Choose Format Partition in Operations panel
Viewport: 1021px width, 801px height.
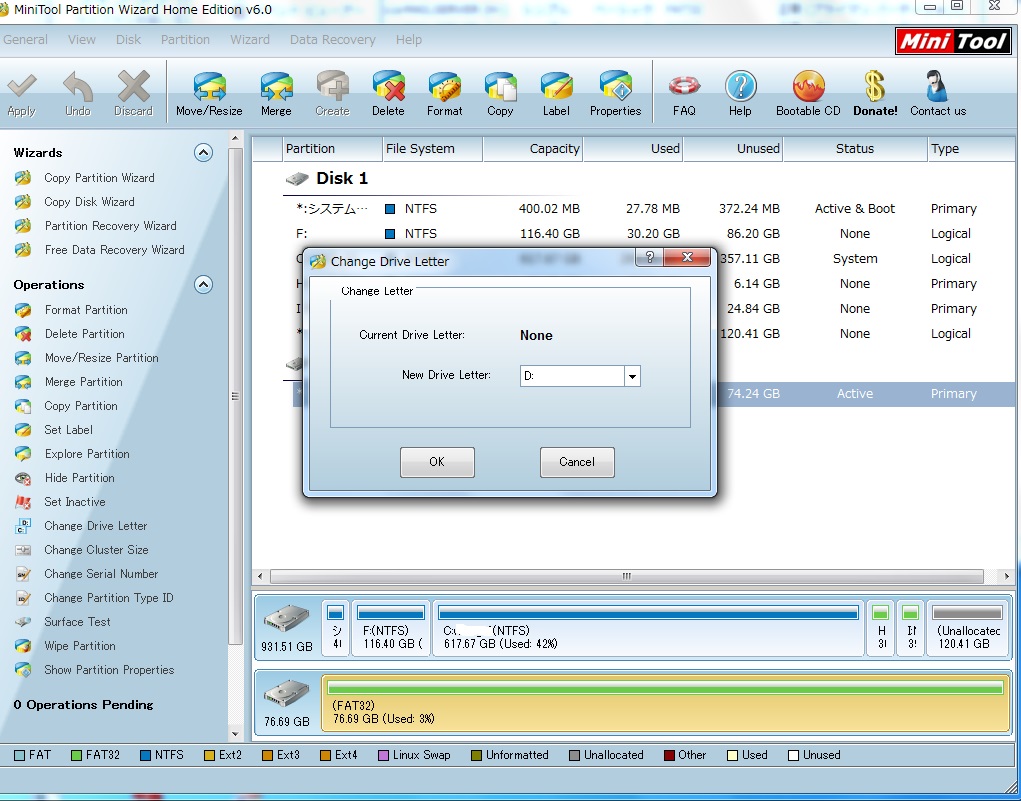[86, 310]
